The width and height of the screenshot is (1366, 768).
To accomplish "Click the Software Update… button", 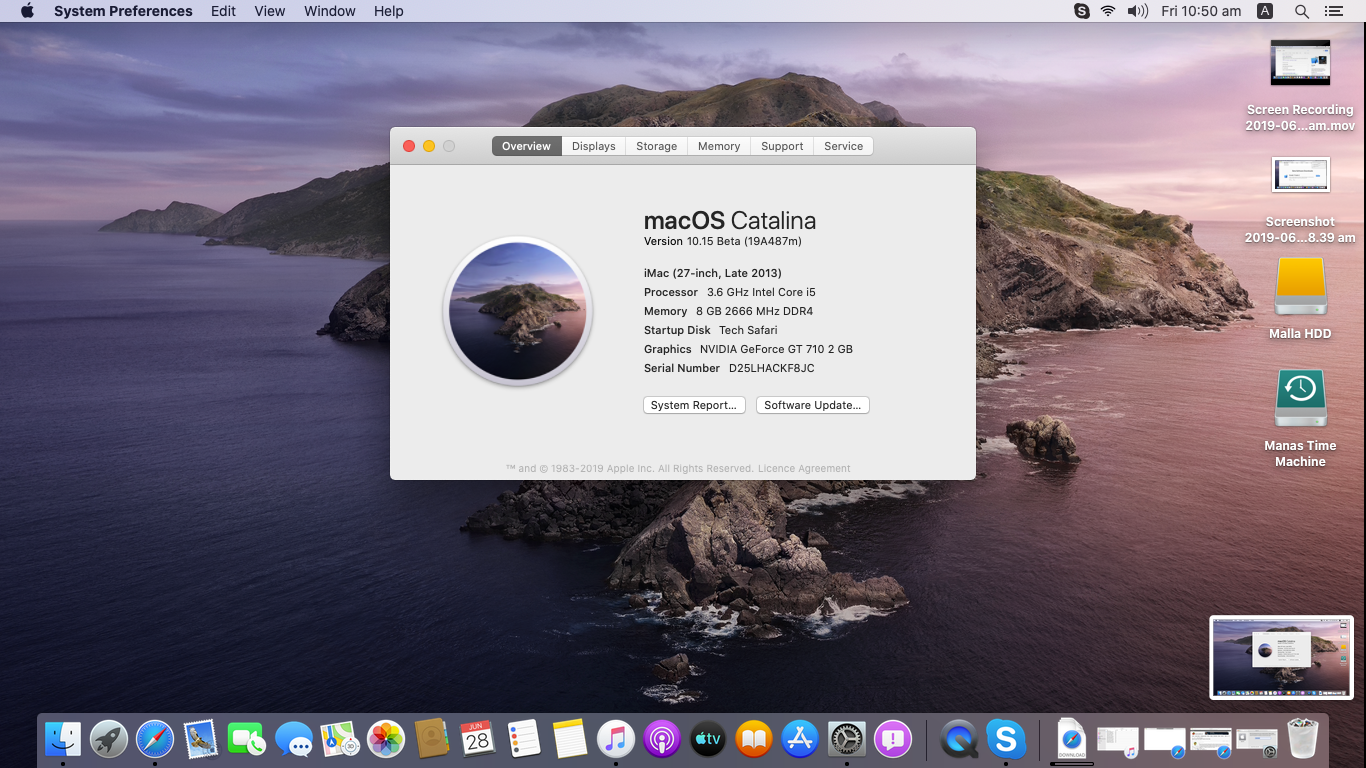I will click(x=813, y=405).
